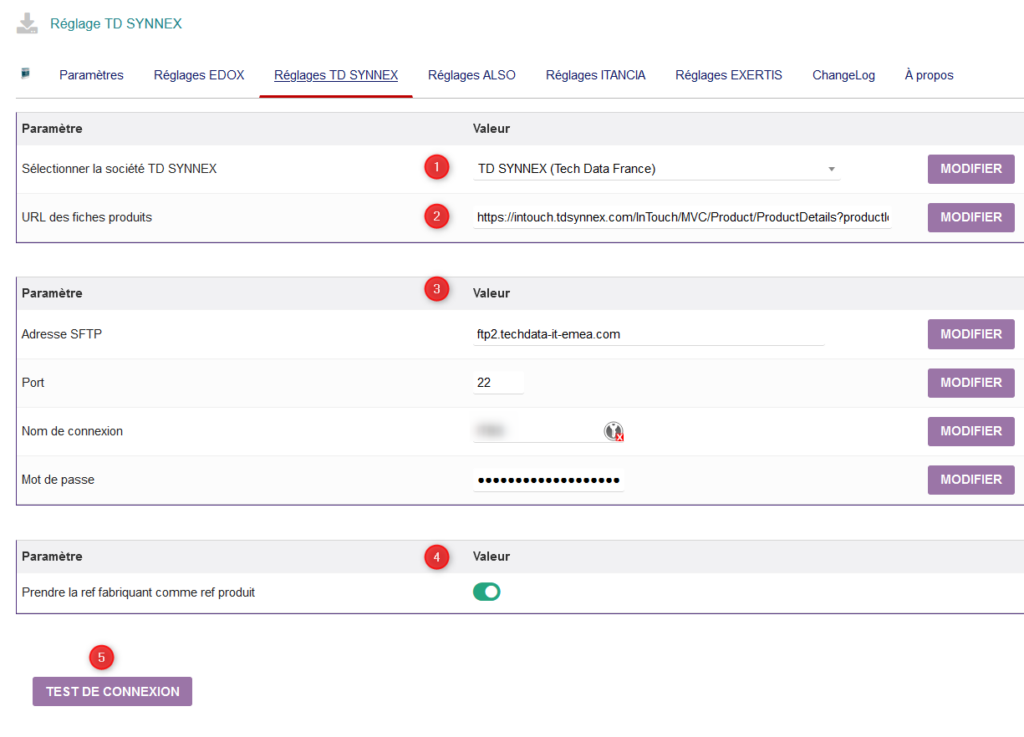Click the Nom de connexion input field

click(x=549, y=431)
